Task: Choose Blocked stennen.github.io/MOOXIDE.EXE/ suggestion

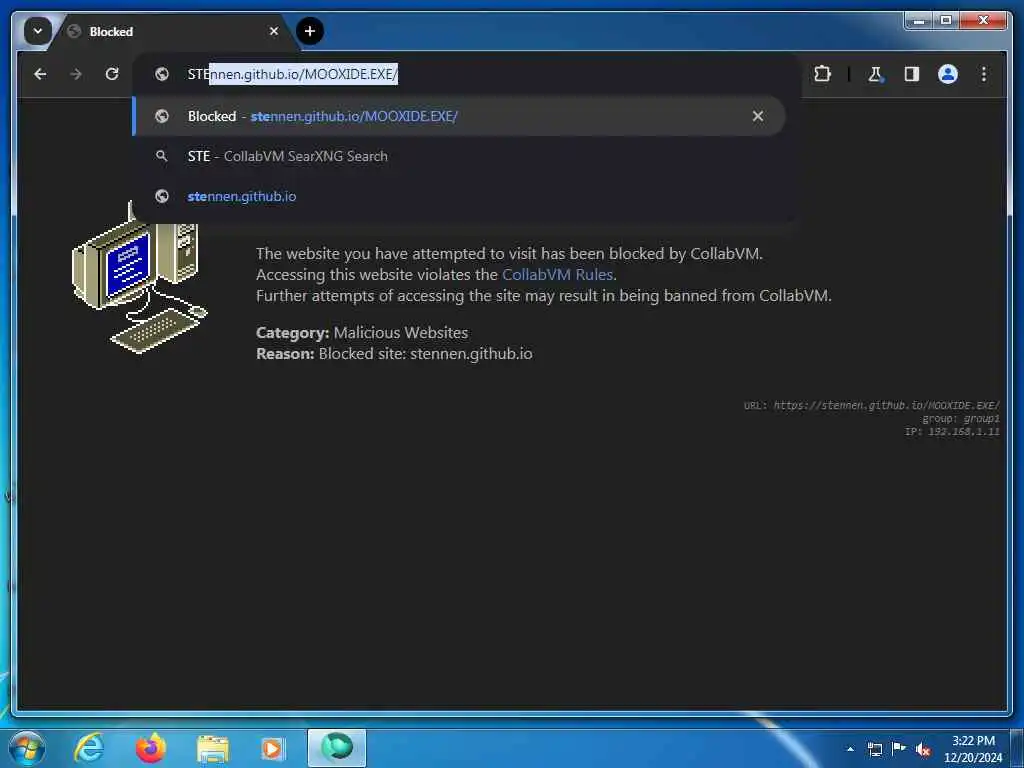Action: pos(459,116)
